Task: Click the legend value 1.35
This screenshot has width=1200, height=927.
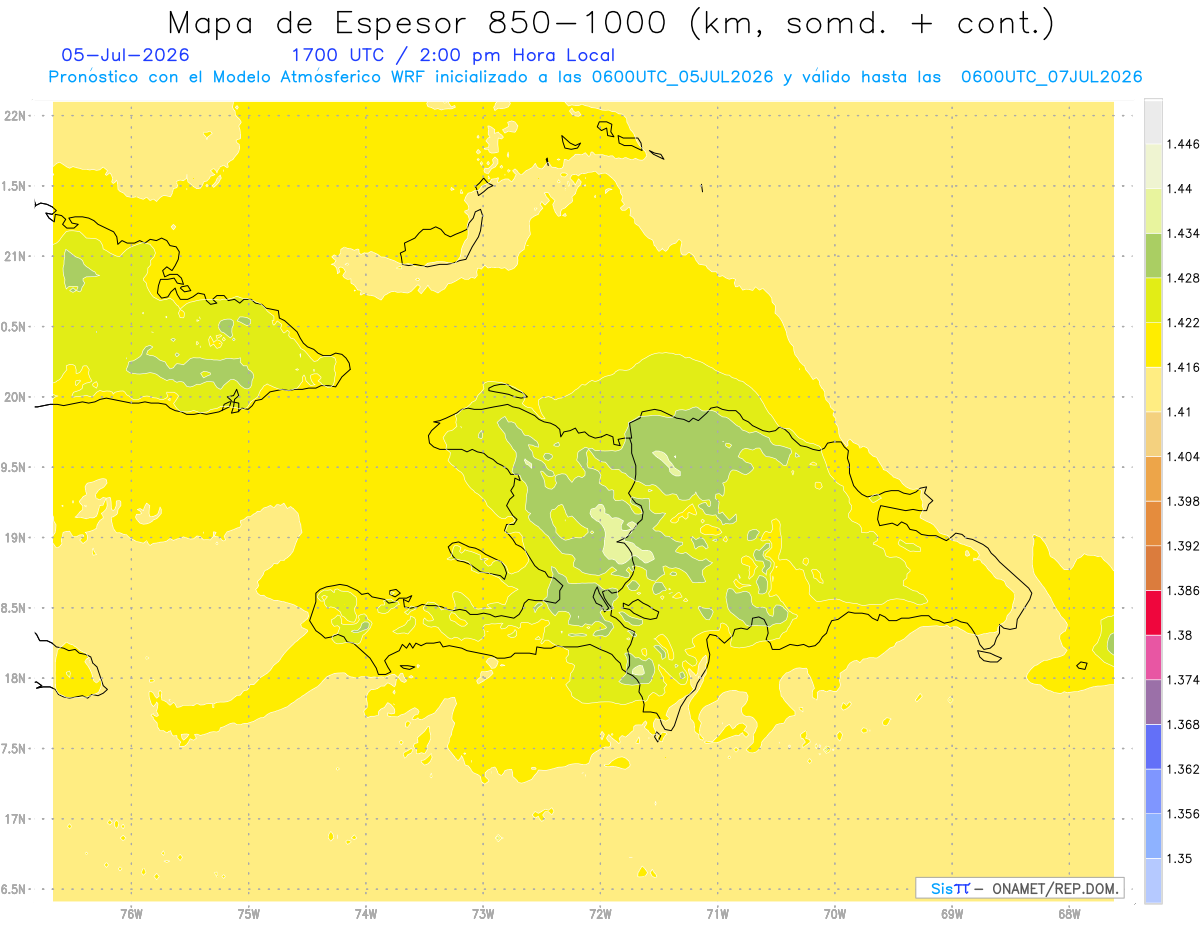Action: [x=1180, y=858]
